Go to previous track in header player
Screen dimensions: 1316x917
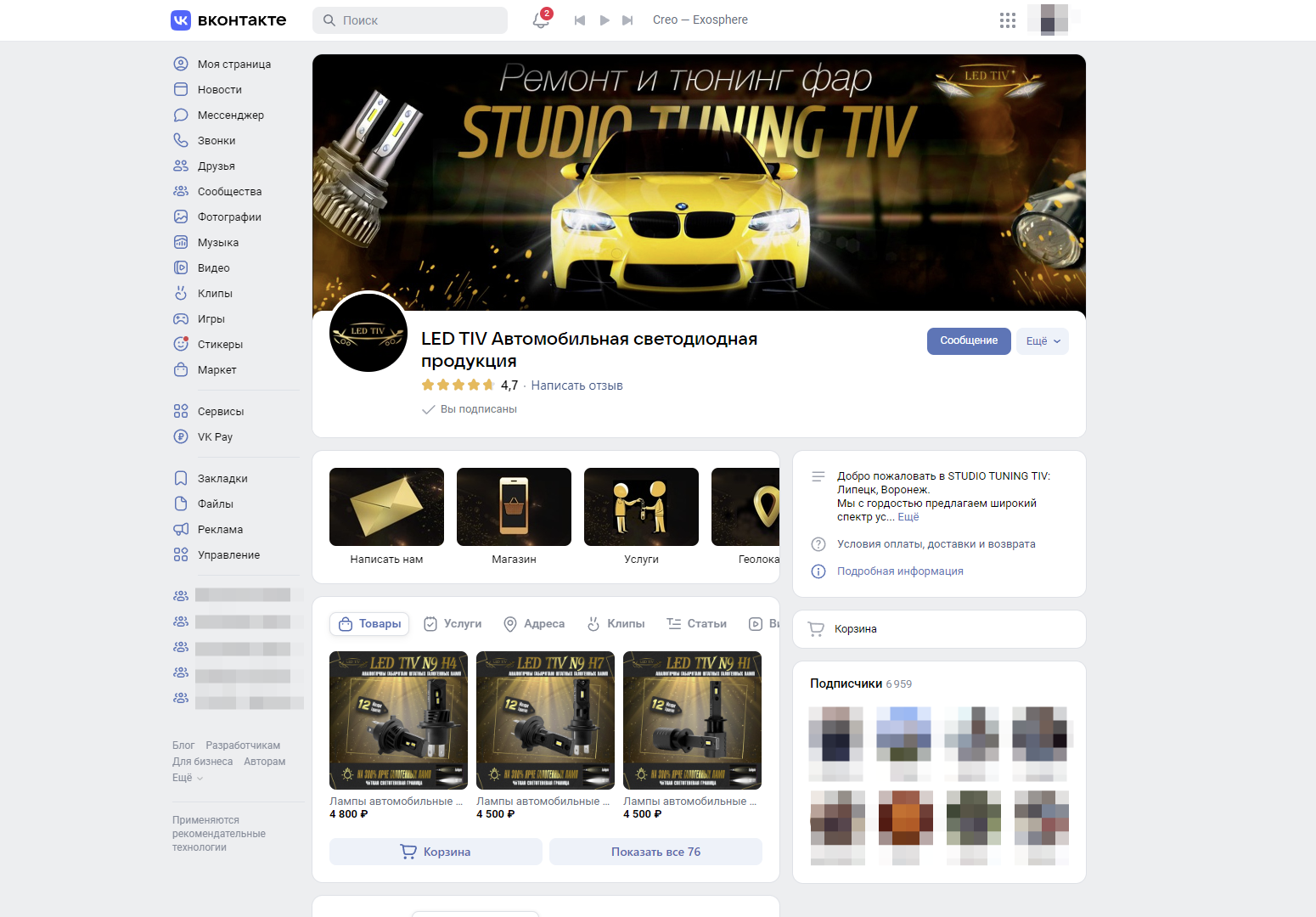(x=580, y=20)
